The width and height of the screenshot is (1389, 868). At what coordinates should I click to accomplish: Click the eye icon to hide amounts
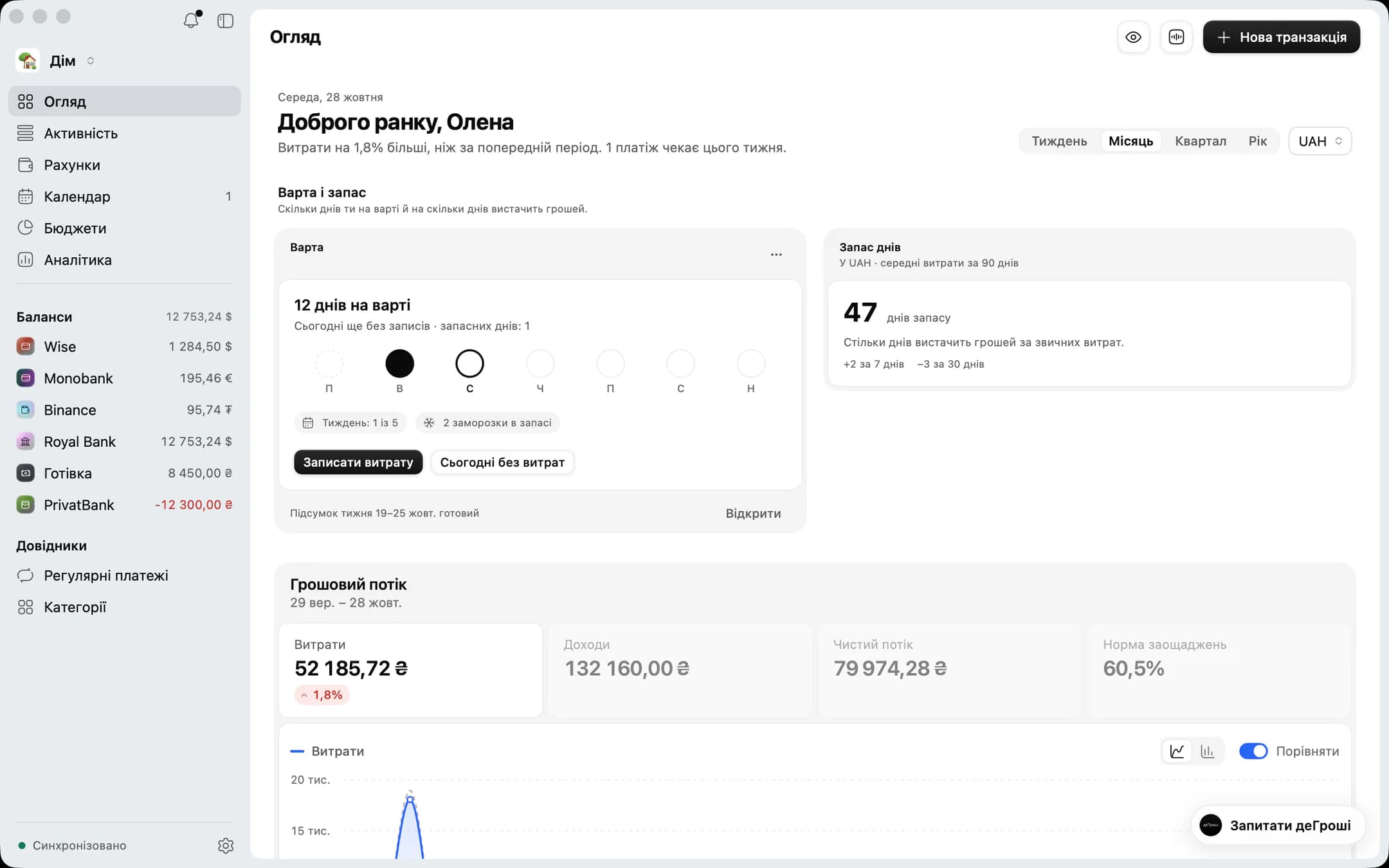pos(1133,37)
